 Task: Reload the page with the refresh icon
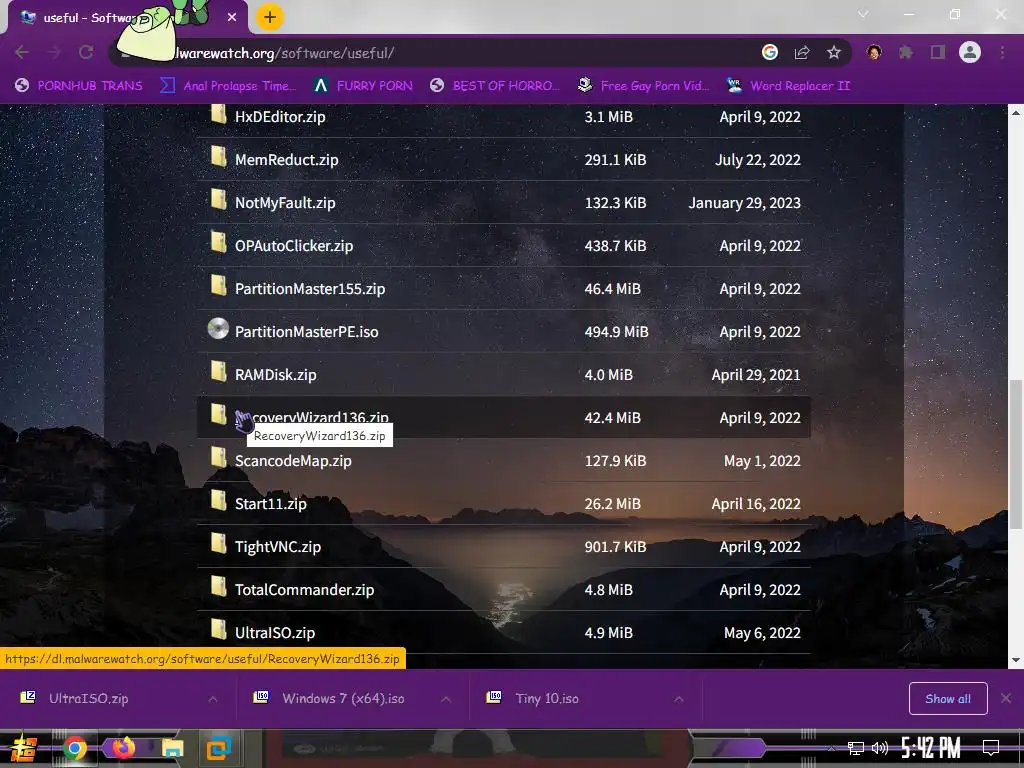tap(86, 52)
